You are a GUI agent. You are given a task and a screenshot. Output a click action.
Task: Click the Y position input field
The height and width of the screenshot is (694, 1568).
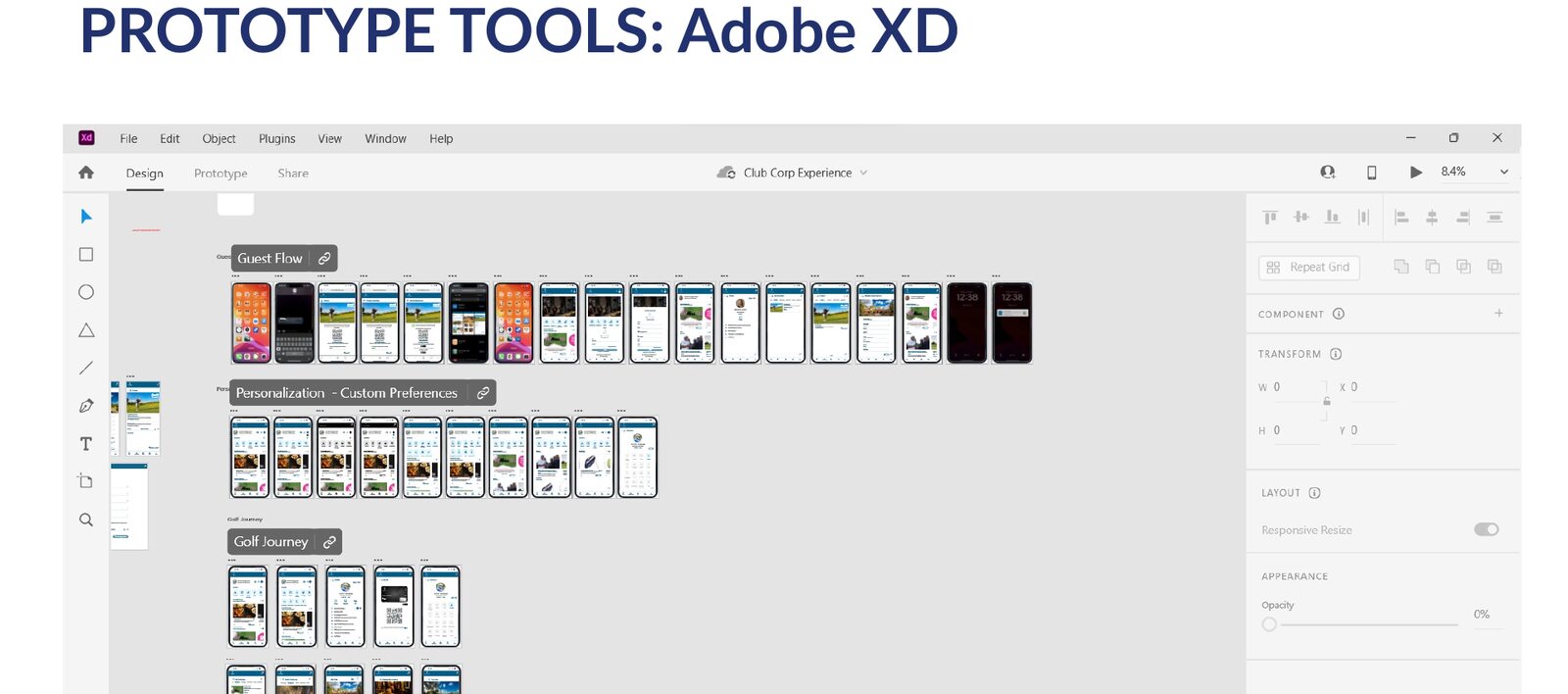[x=1372, y=431]
